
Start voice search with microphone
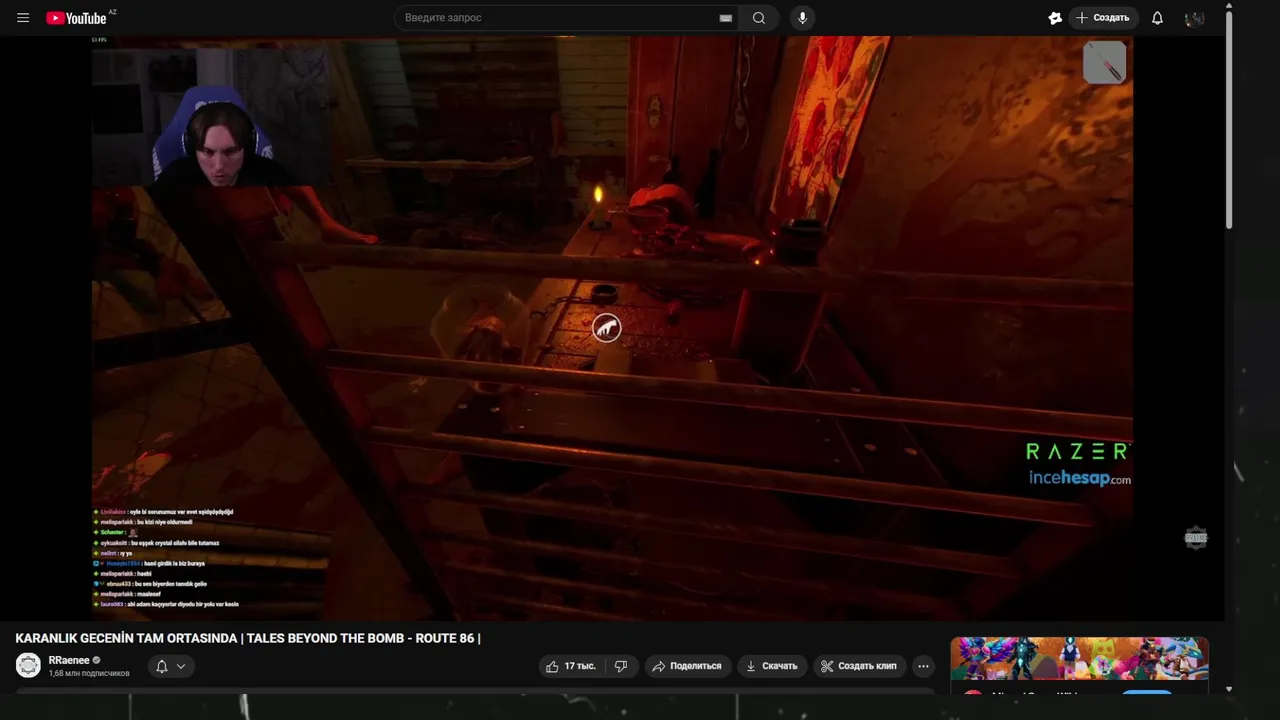click(802, 18)
